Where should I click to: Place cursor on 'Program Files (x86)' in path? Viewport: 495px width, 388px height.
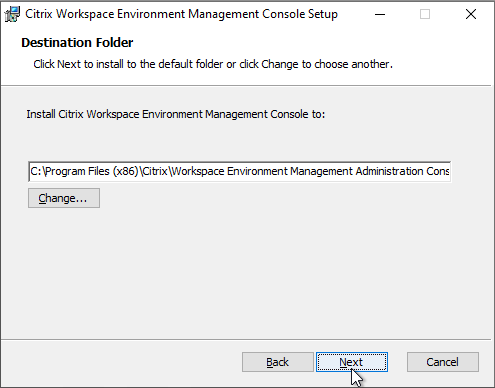[91, 171]
